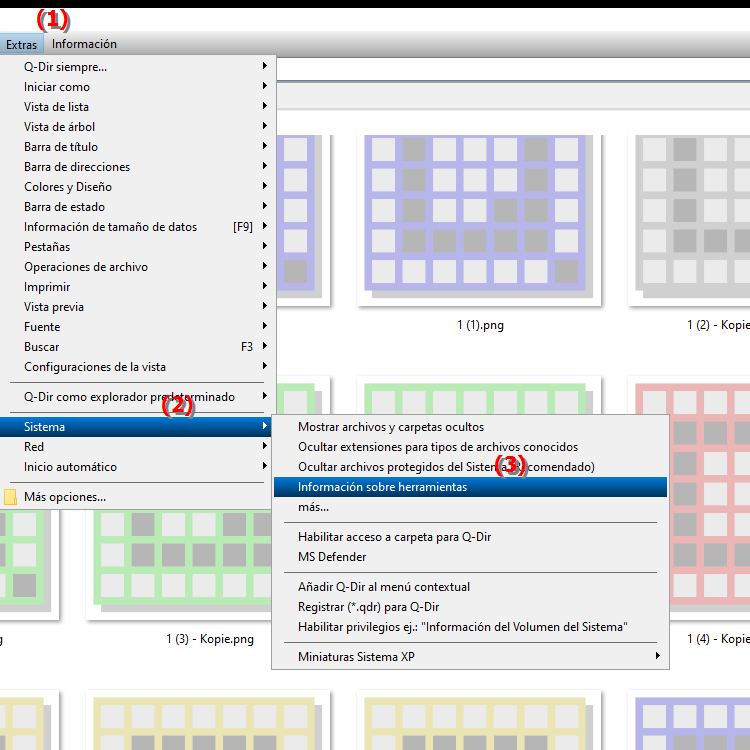Open the Vista de árbol submenu
Screen dimensions: 750x750
(138, 127)
